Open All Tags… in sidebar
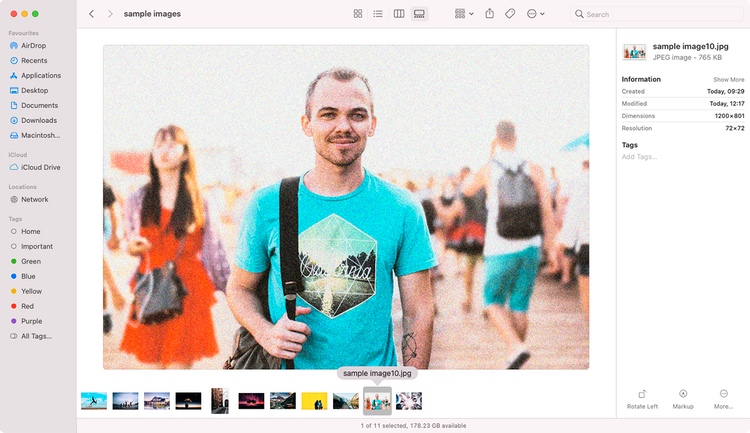 coord(38,336)
